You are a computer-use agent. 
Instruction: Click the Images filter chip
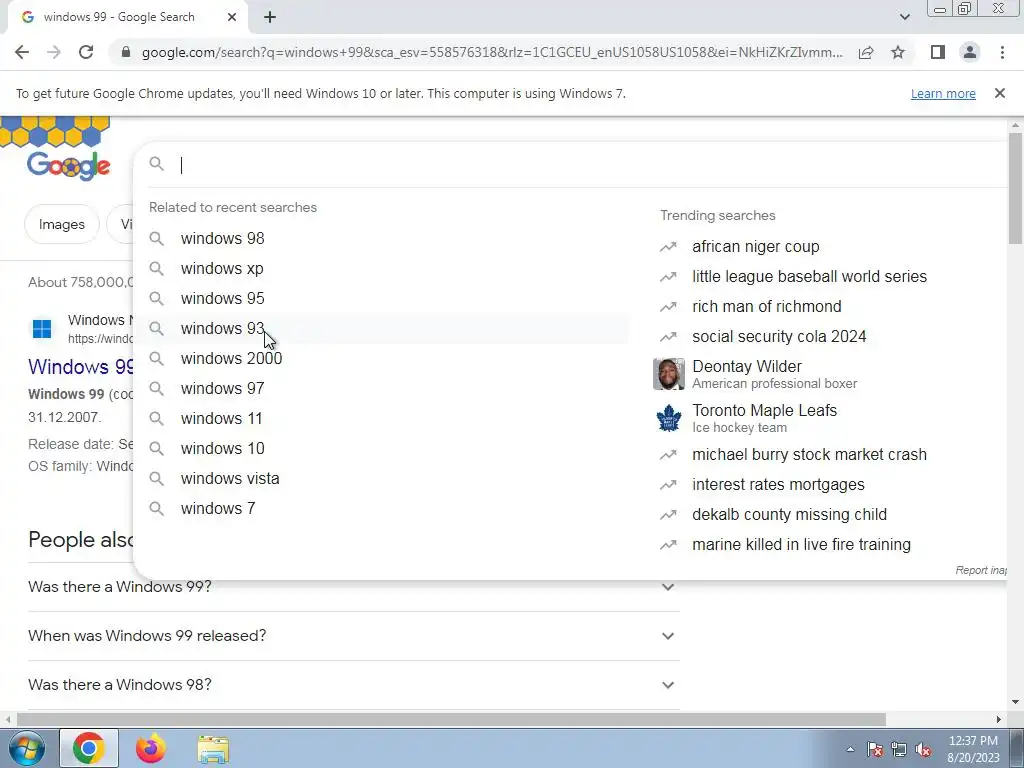[x=62, y=224]
